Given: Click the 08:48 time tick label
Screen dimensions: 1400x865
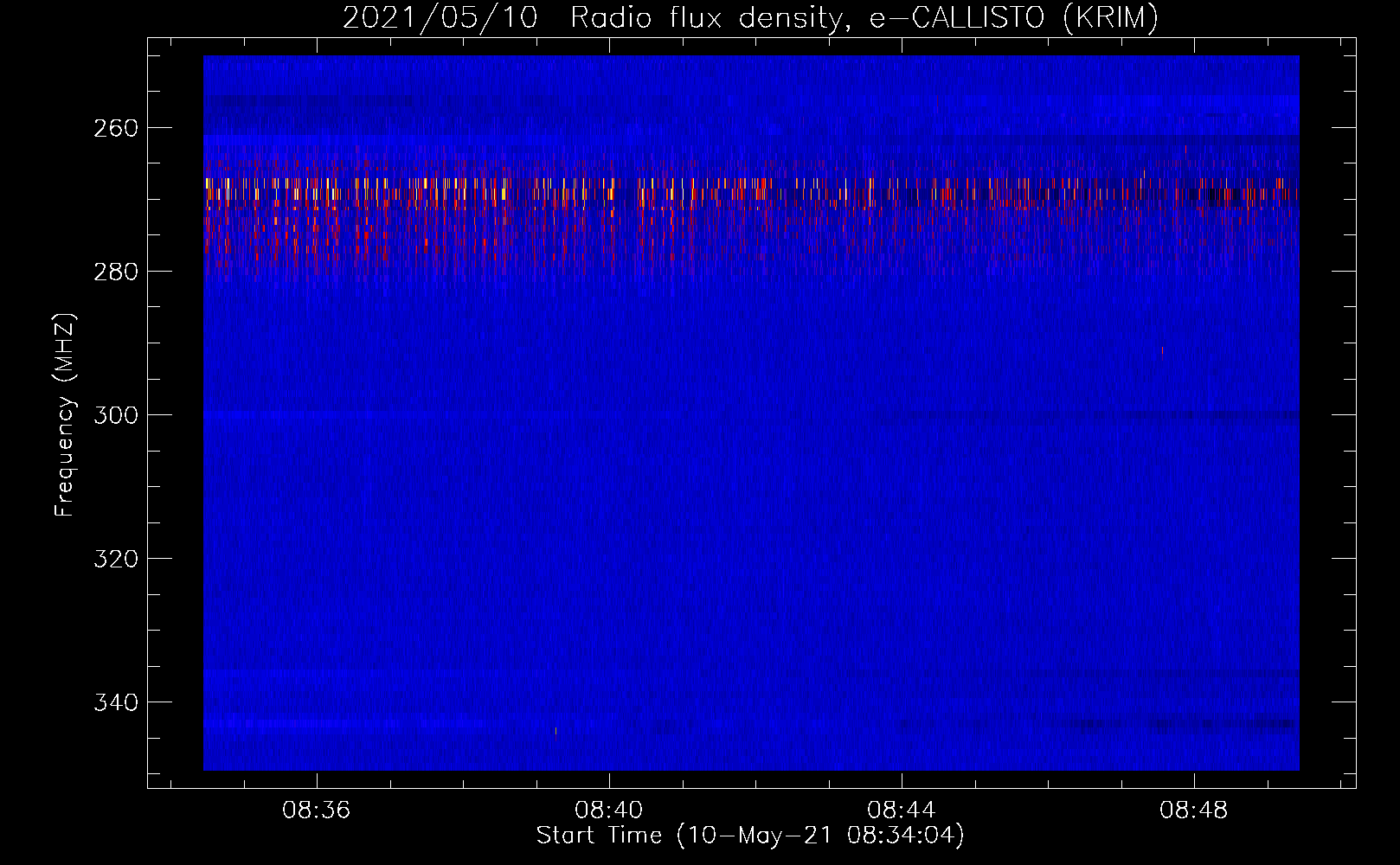Looking at the screenshot, I should [x=1194, y=811].
